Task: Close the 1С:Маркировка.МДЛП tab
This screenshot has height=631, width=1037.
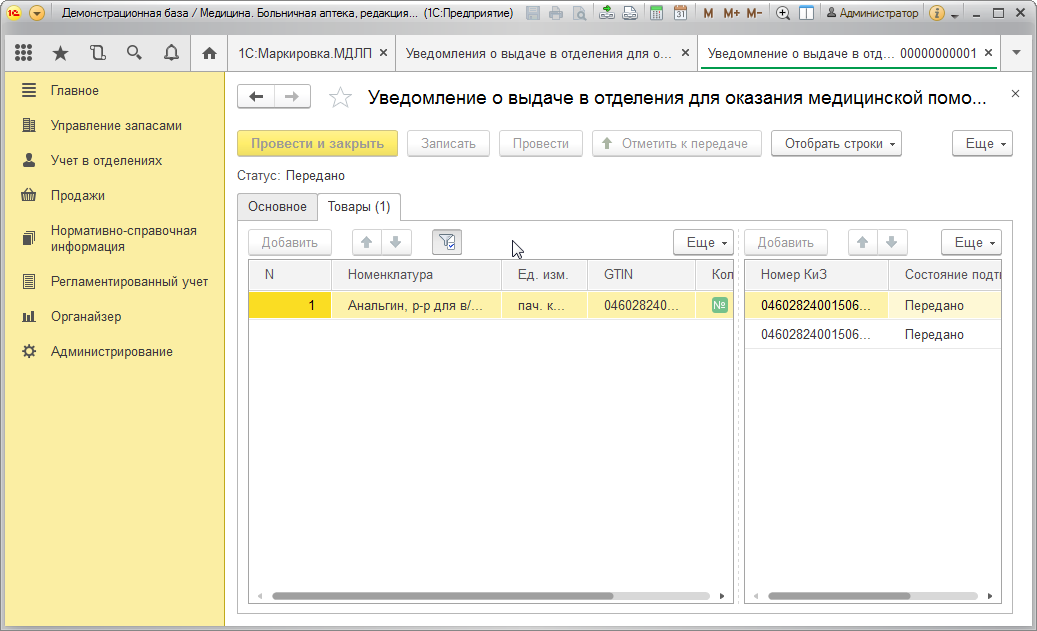Action: tap(384, 53)
